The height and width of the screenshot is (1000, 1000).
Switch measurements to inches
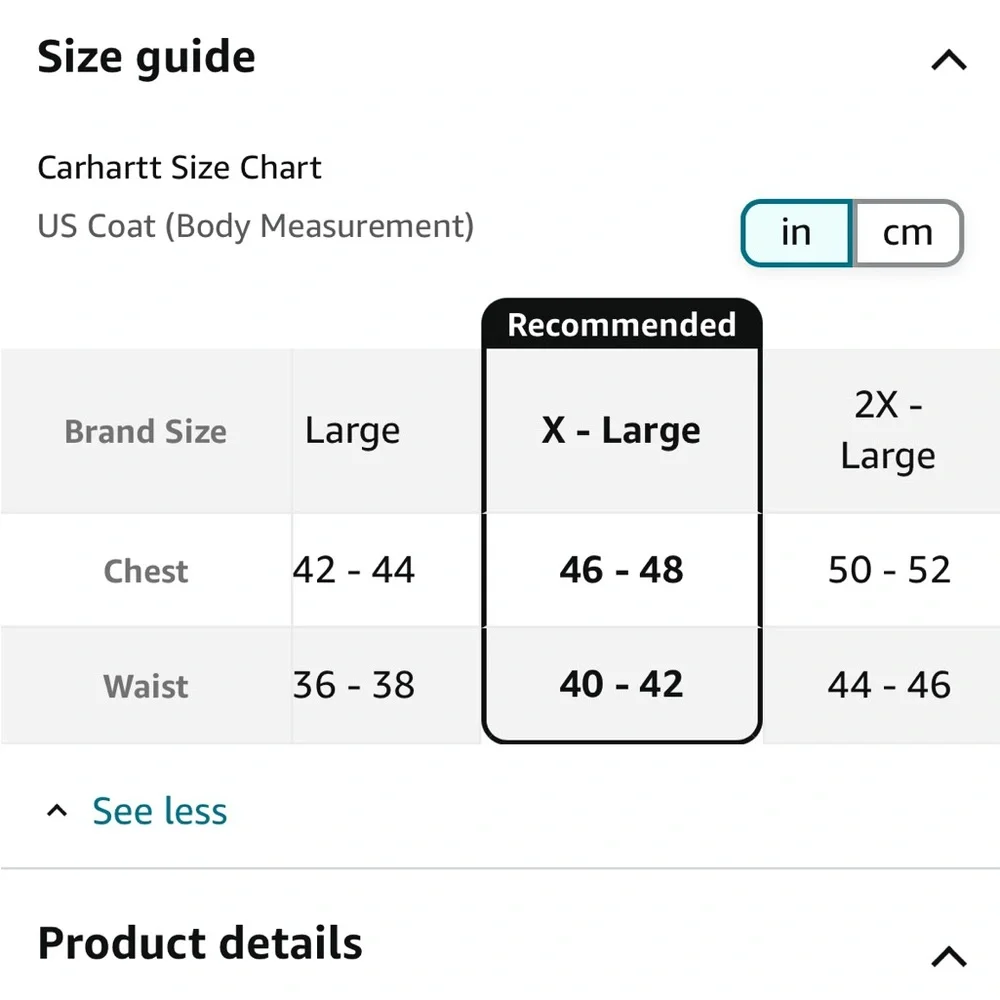point(796,233)
